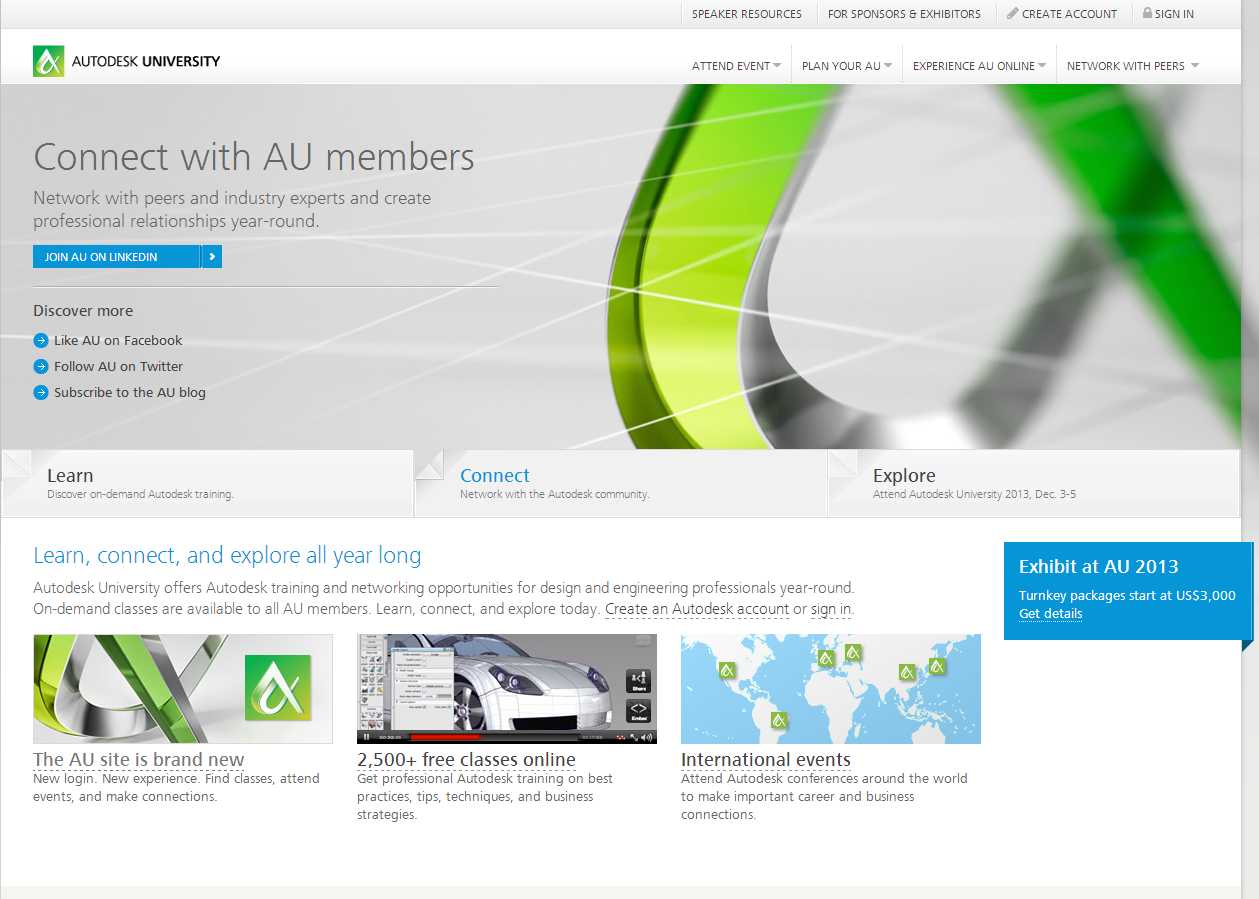Click the red video progress bar
The image size is (1259, 899).
click(x=445, y=738)
